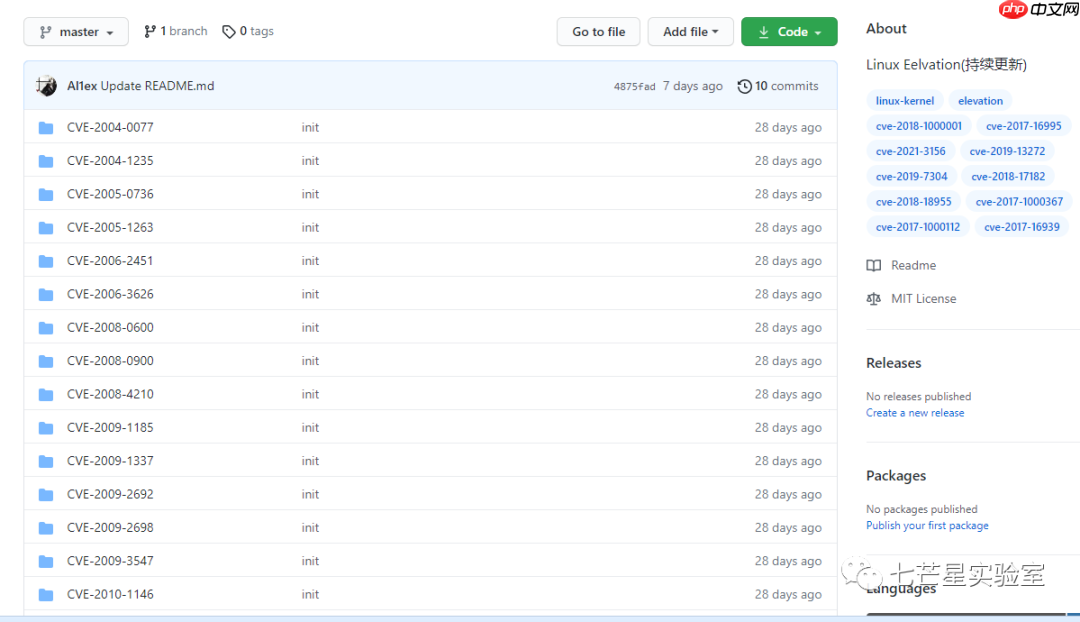View the 0 tags link
The height and width of the screenshot is (622, 1080).
click(x=248, y=31)
